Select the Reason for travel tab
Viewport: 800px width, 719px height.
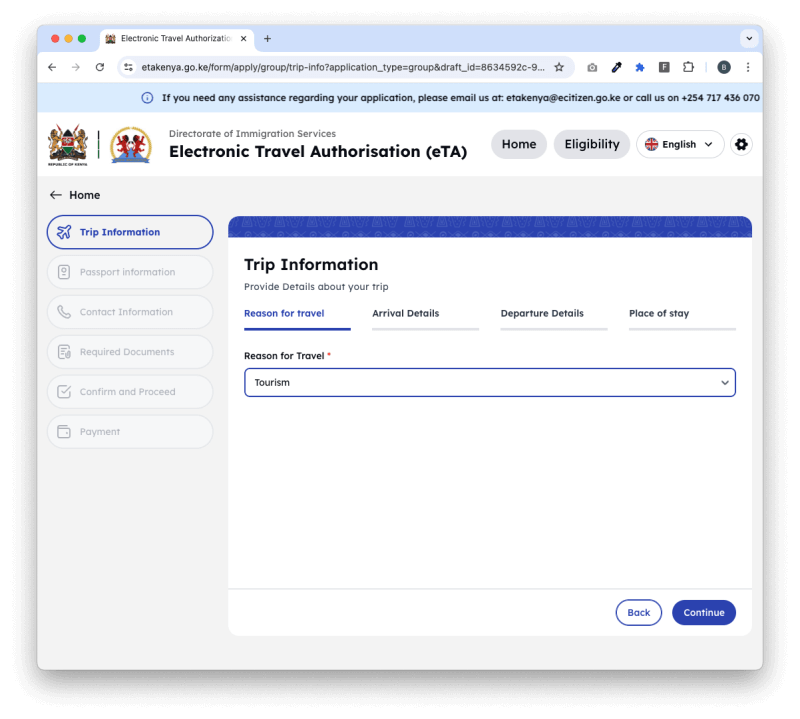297,318
